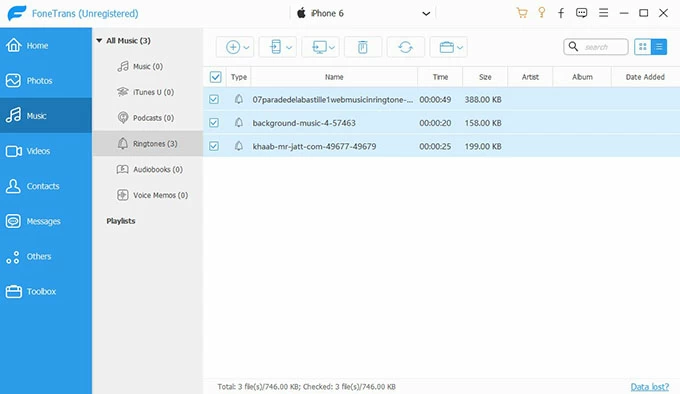Uncheck the khaab-mr-jatt-com ringtone checkbox
Screen dimensions: 680x394
click(214, 146)
